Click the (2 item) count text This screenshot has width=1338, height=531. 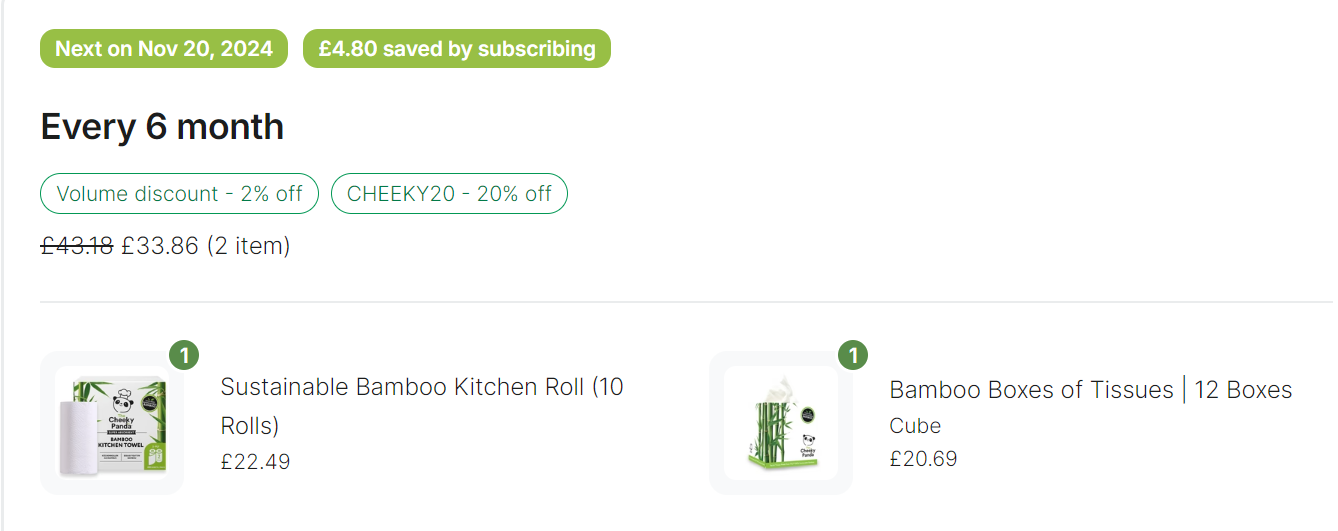[248, 246]
